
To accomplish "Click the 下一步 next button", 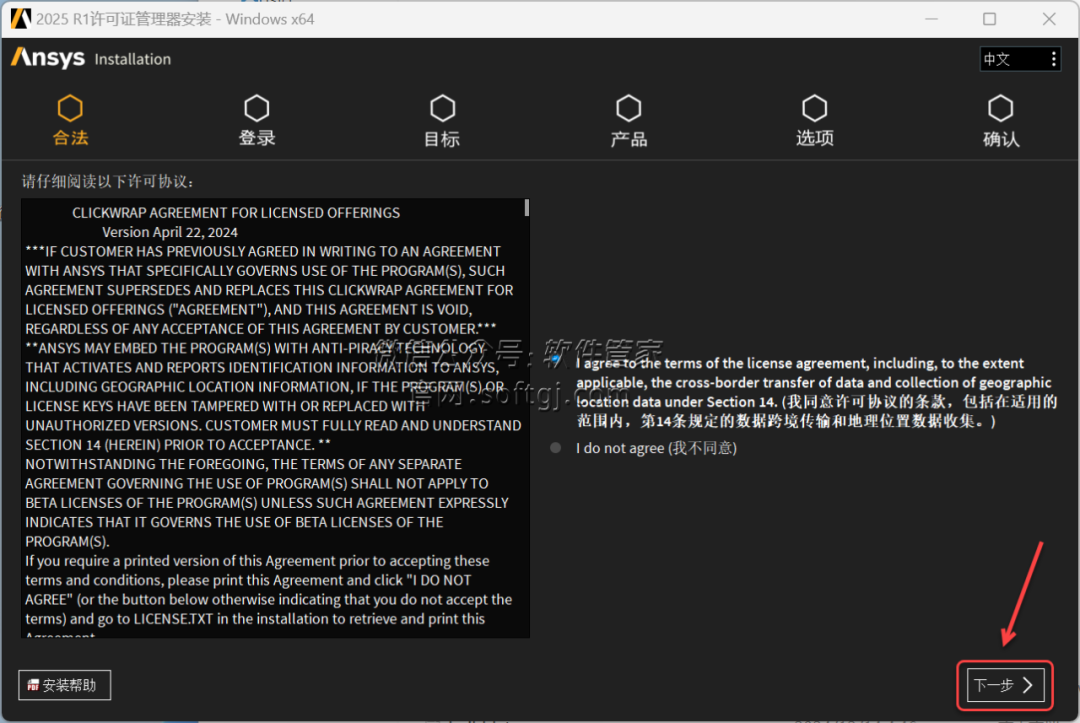I will click(x=1005, y=685).
